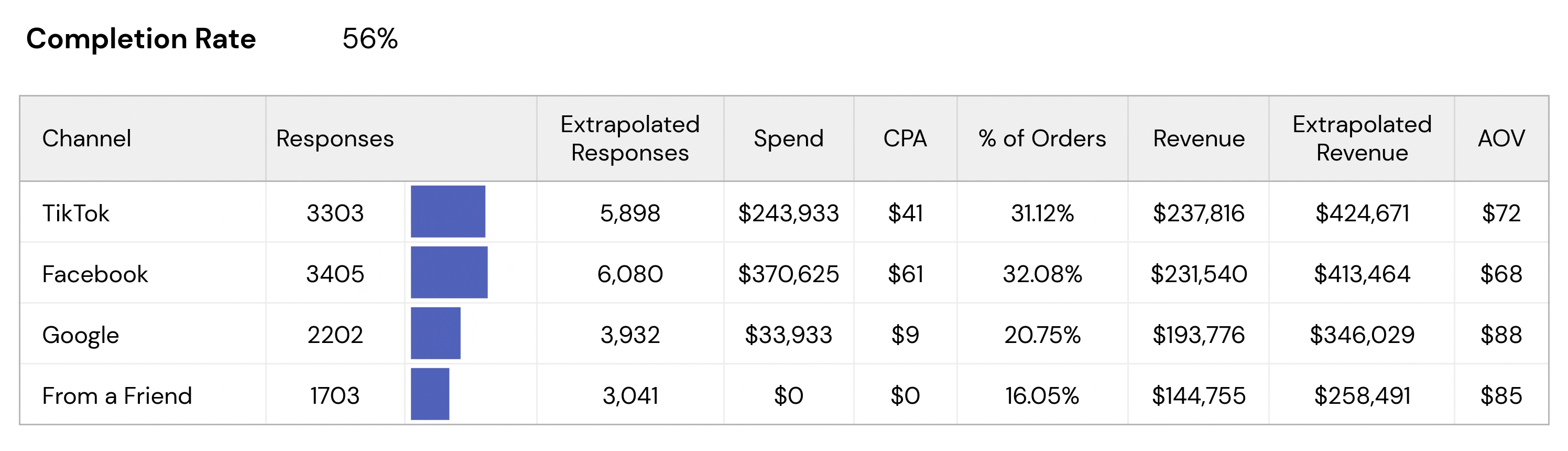
Task: Select the Facebook channel row label
Action: (x=94, y=274)
